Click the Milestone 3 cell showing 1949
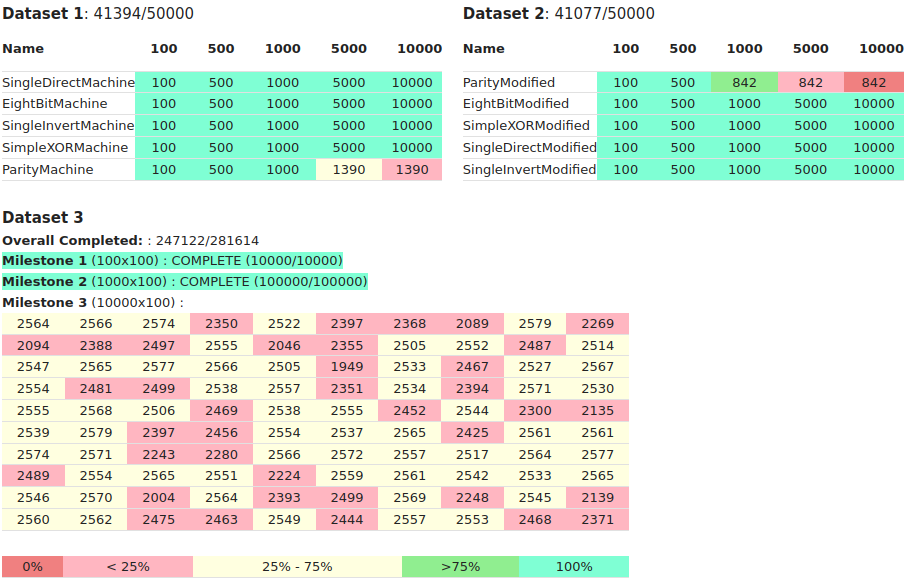 pyautogui.click(x=347, y=367)
